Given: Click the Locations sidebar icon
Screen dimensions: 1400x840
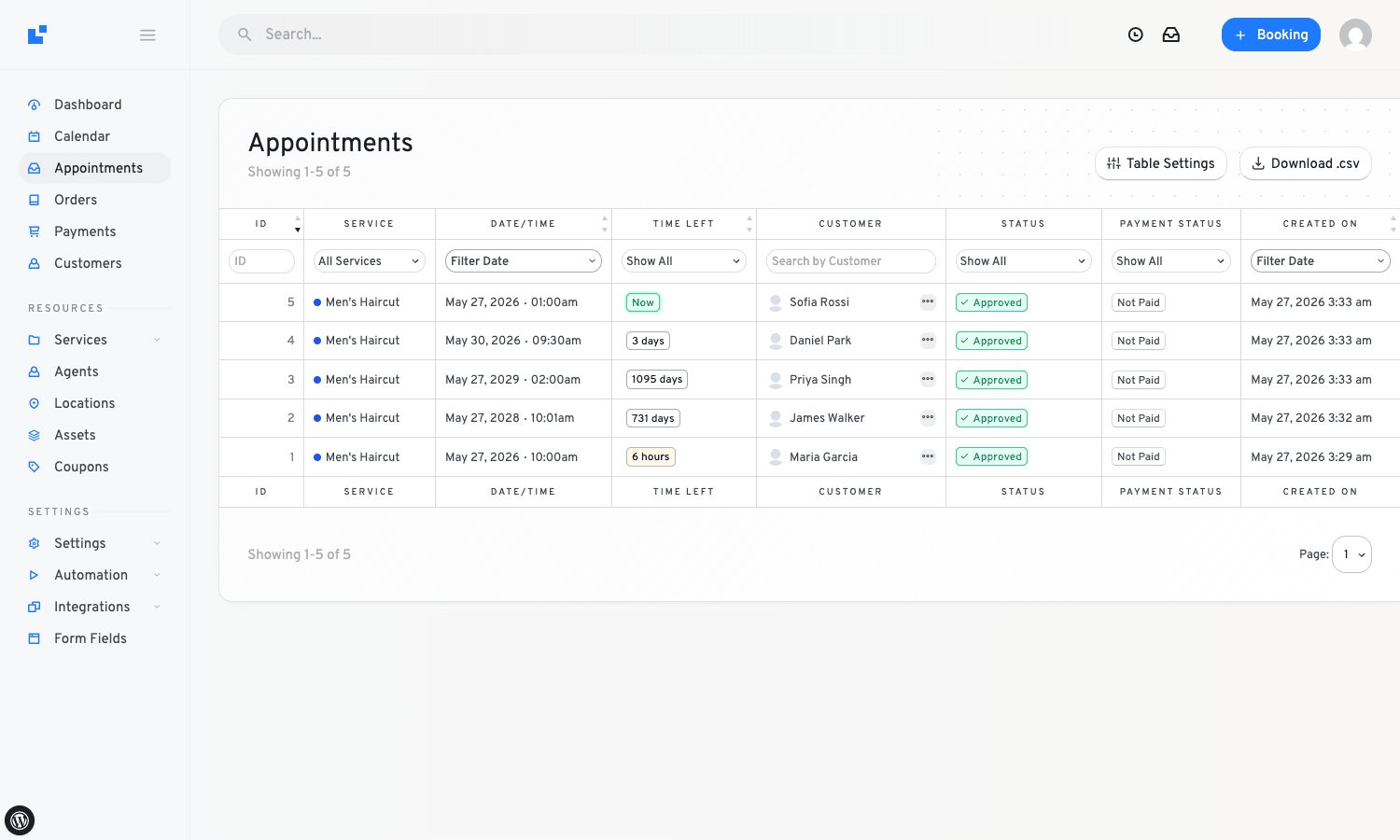Looking at the screenshot, I should [35, 403].
